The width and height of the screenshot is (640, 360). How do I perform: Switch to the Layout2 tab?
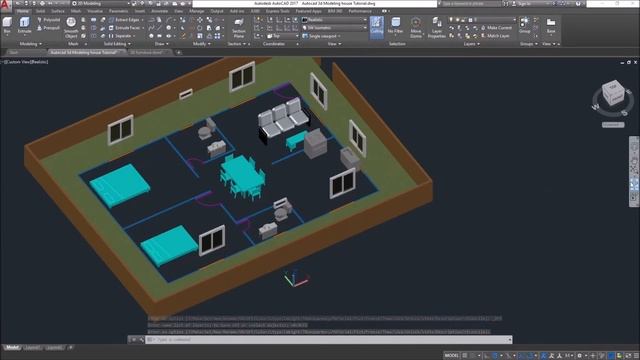[54, 348]
